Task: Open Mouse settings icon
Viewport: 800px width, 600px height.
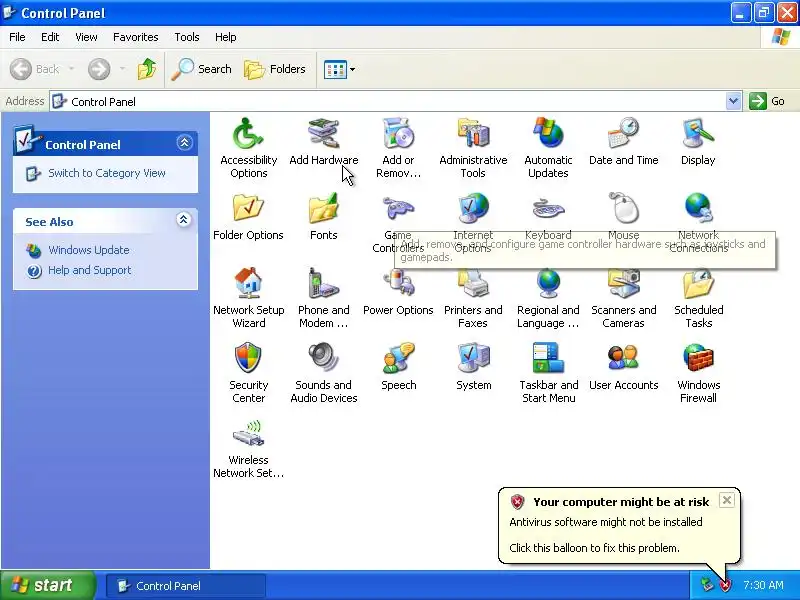Action: (x=623, y=209)
